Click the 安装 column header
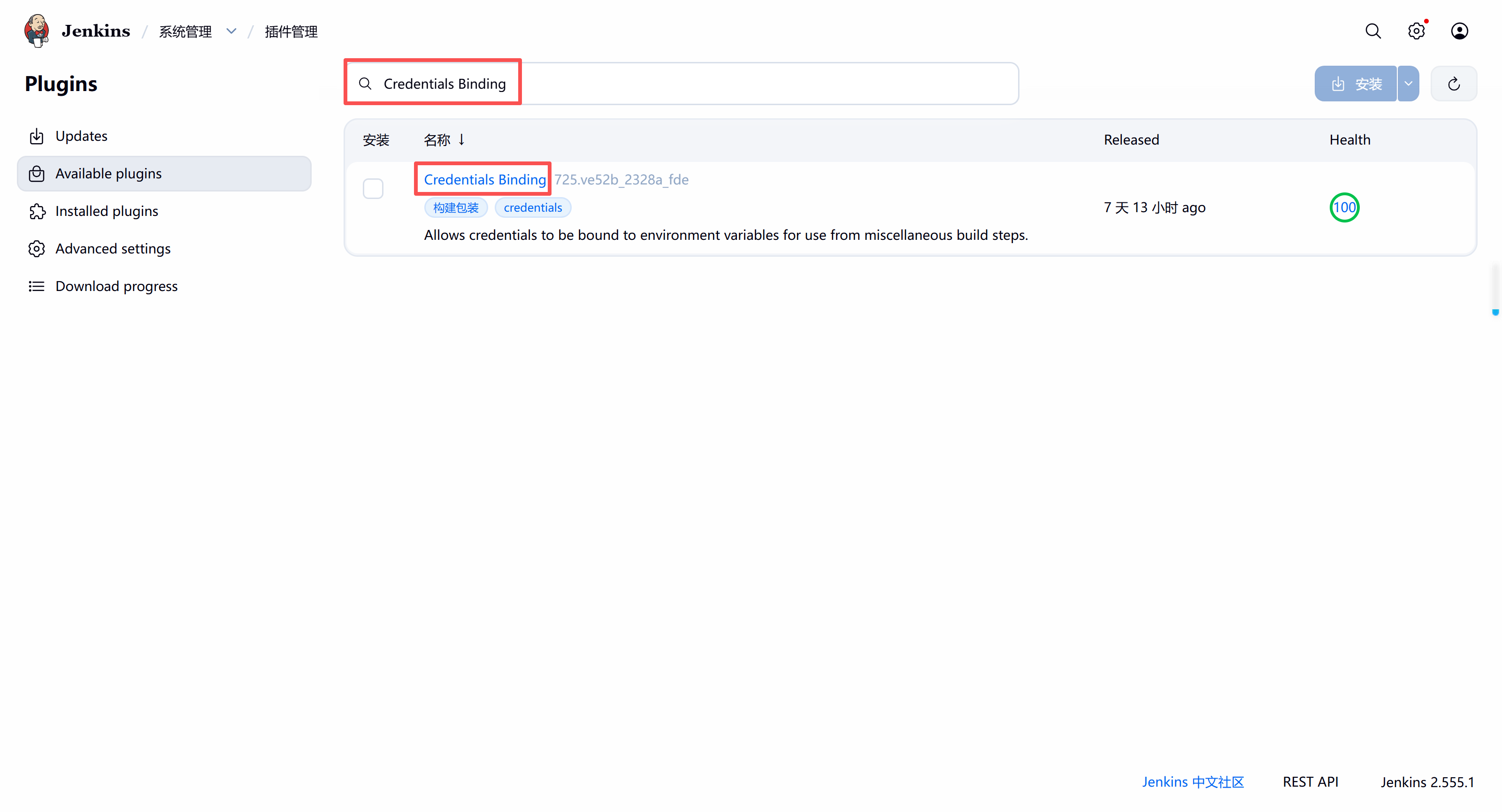 click(376, 139)
